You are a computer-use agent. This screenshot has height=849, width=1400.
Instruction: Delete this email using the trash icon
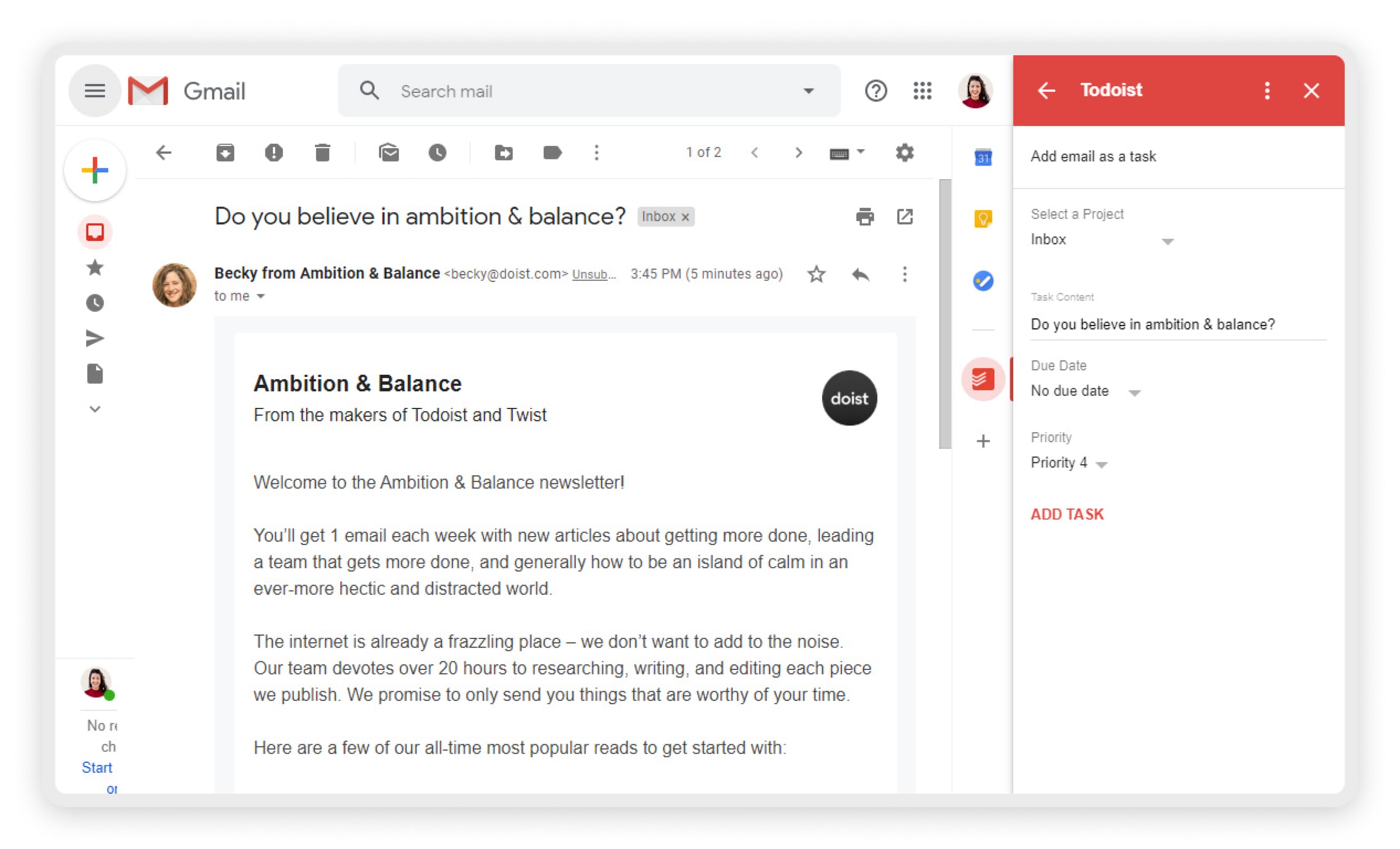(322, 152)
